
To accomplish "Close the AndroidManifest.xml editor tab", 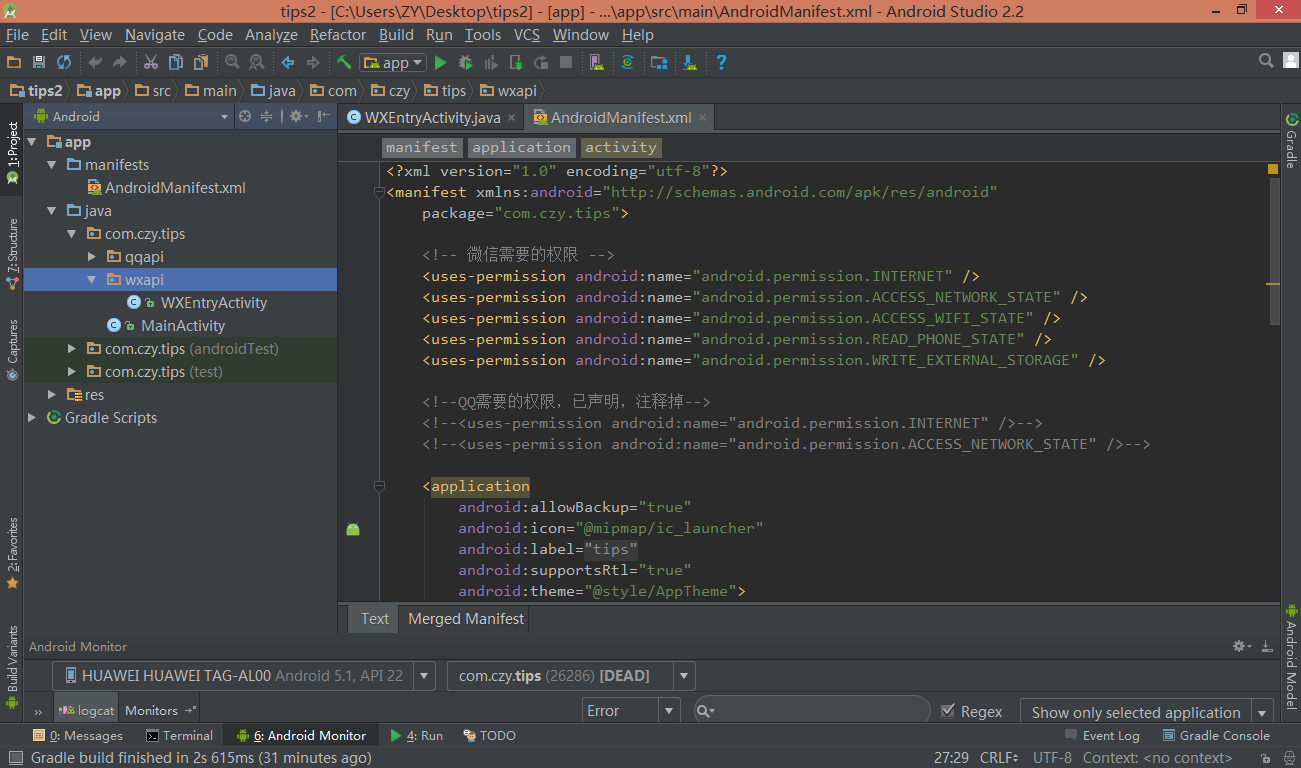I will tap(703, 118).
